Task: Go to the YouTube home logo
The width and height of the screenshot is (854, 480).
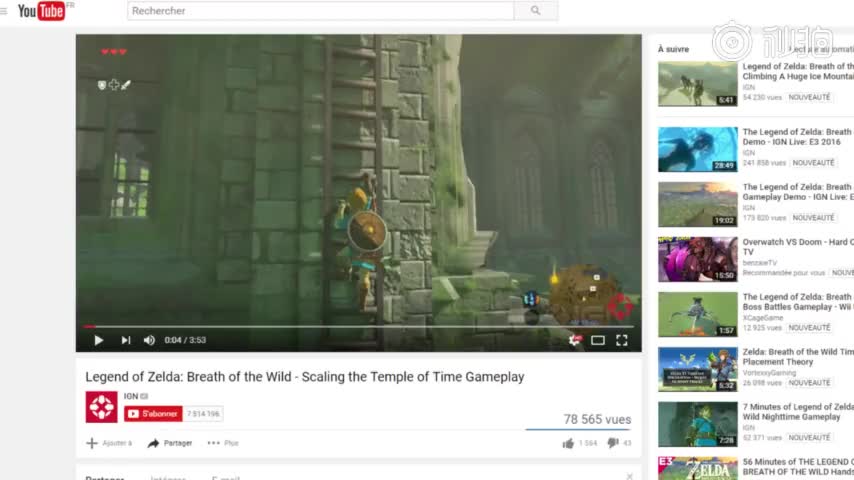Action: point(41,11)
